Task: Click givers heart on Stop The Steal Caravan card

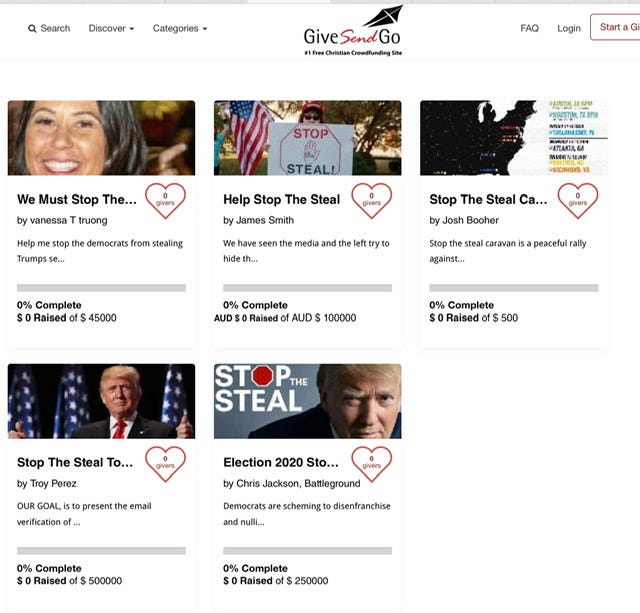Action: point(578,200)
